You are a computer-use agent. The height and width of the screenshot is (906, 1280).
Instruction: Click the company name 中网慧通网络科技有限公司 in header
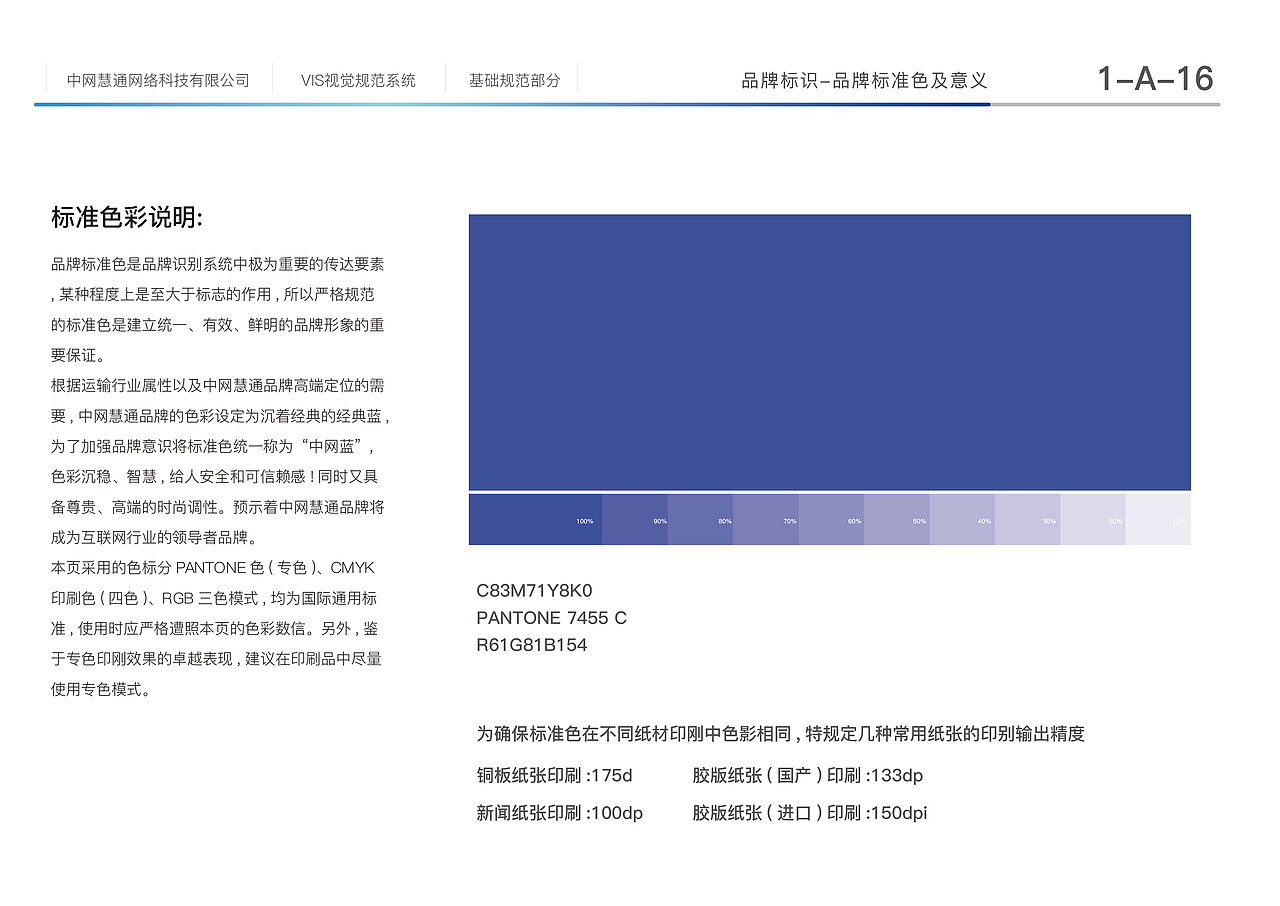[158, 80]
